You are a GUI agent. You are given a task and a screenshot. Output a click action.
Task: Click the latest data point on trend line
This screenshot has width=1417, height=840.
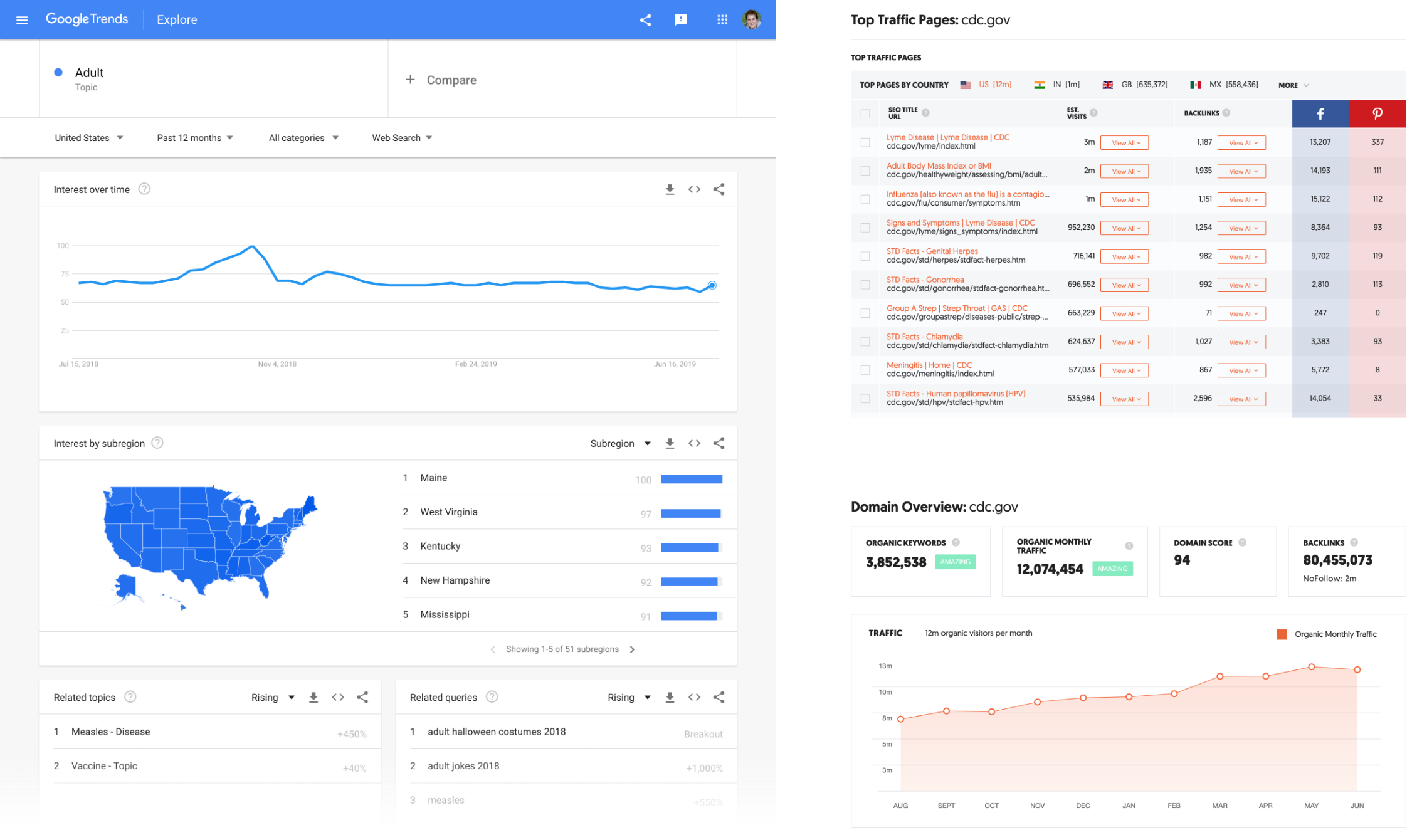(712, 285)
